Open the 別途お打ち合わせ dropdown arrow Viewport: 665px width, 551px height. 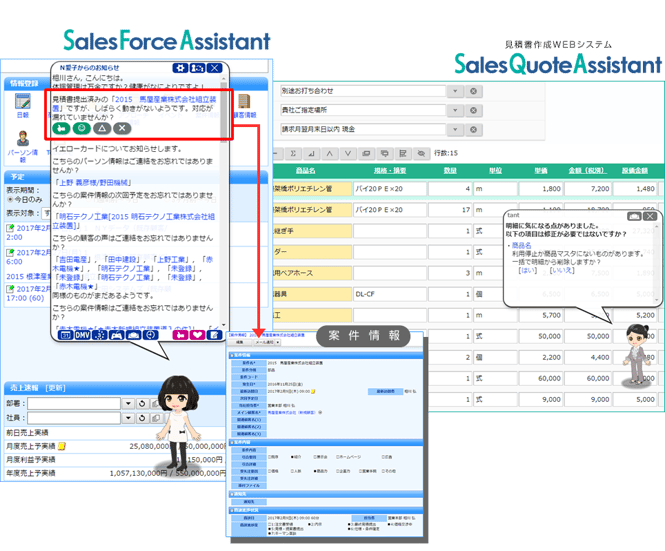click(455, 91)
